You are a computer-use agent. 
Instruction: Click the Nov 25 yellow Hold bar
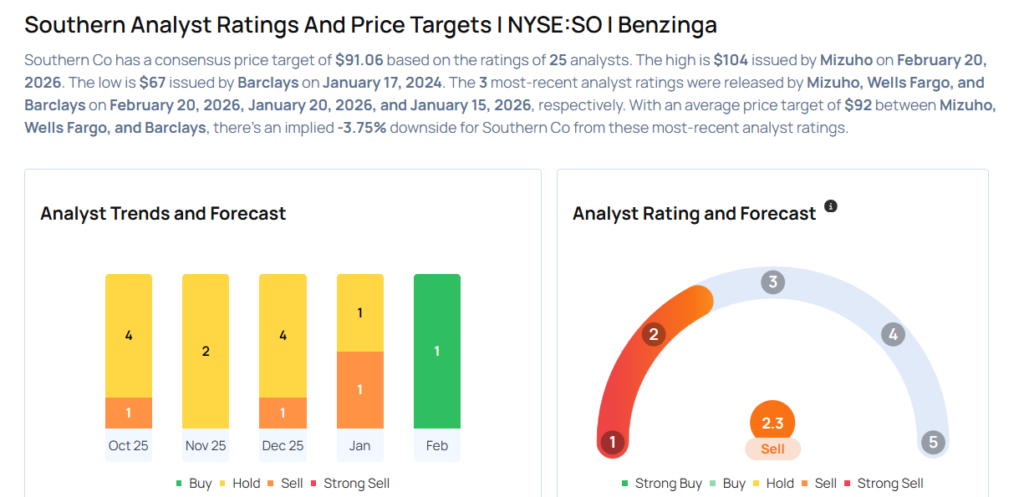point(205,352)
